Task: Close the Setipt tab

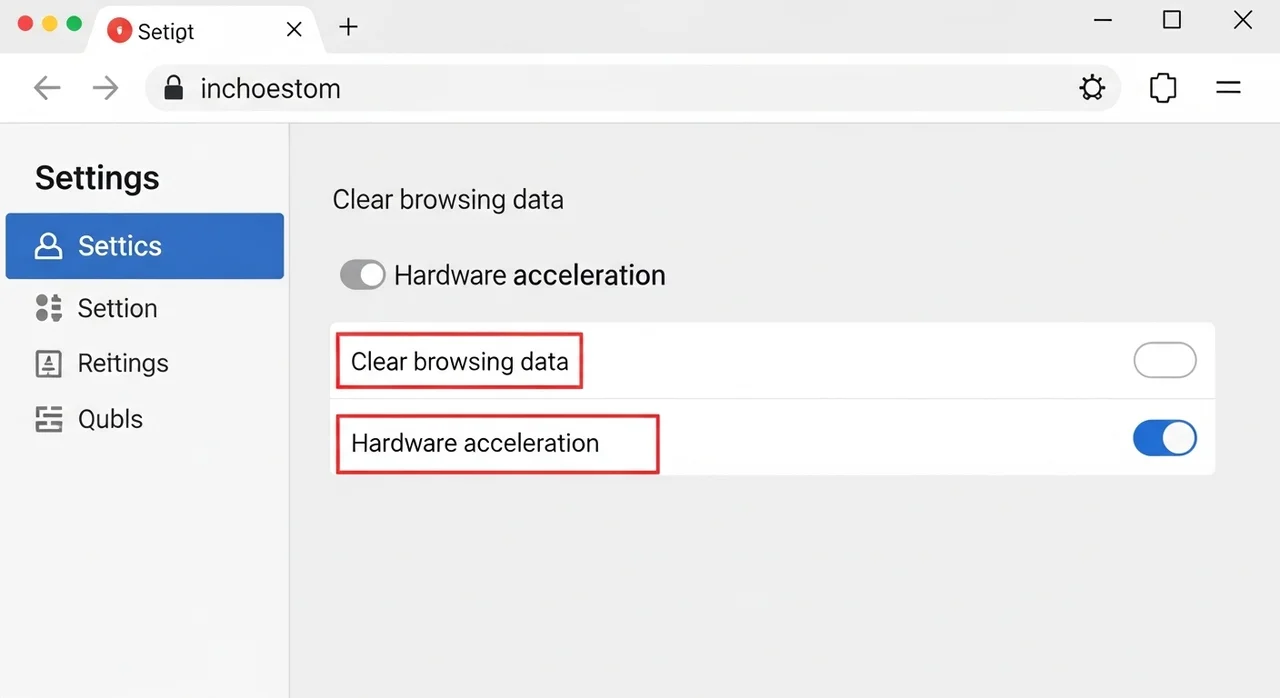Action: tap(294, 29)
